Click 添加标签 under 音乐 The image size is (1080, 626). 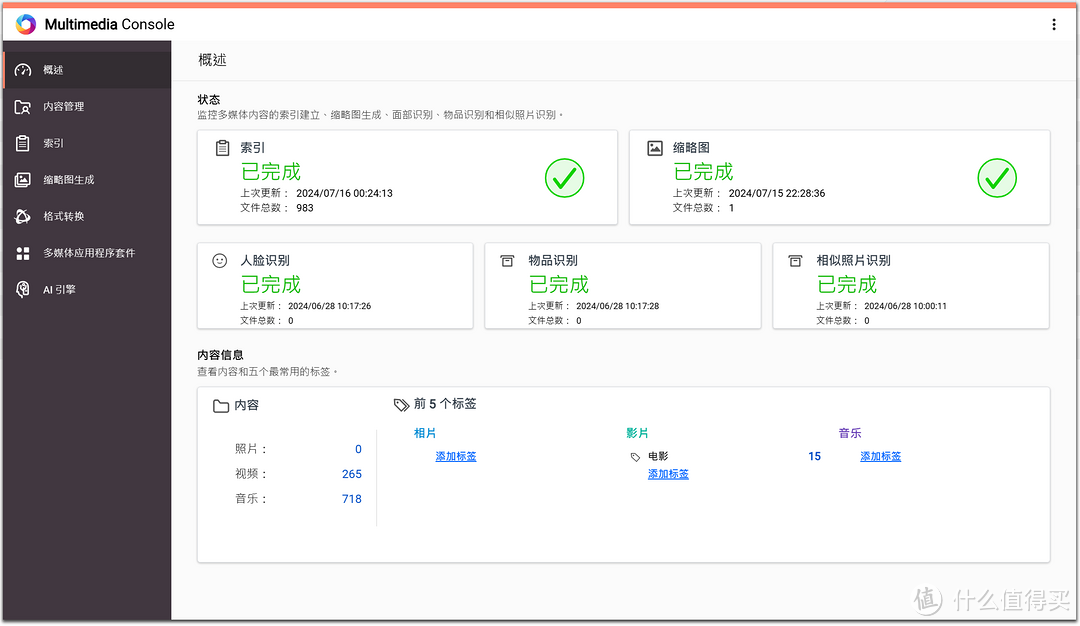[880, 455]
